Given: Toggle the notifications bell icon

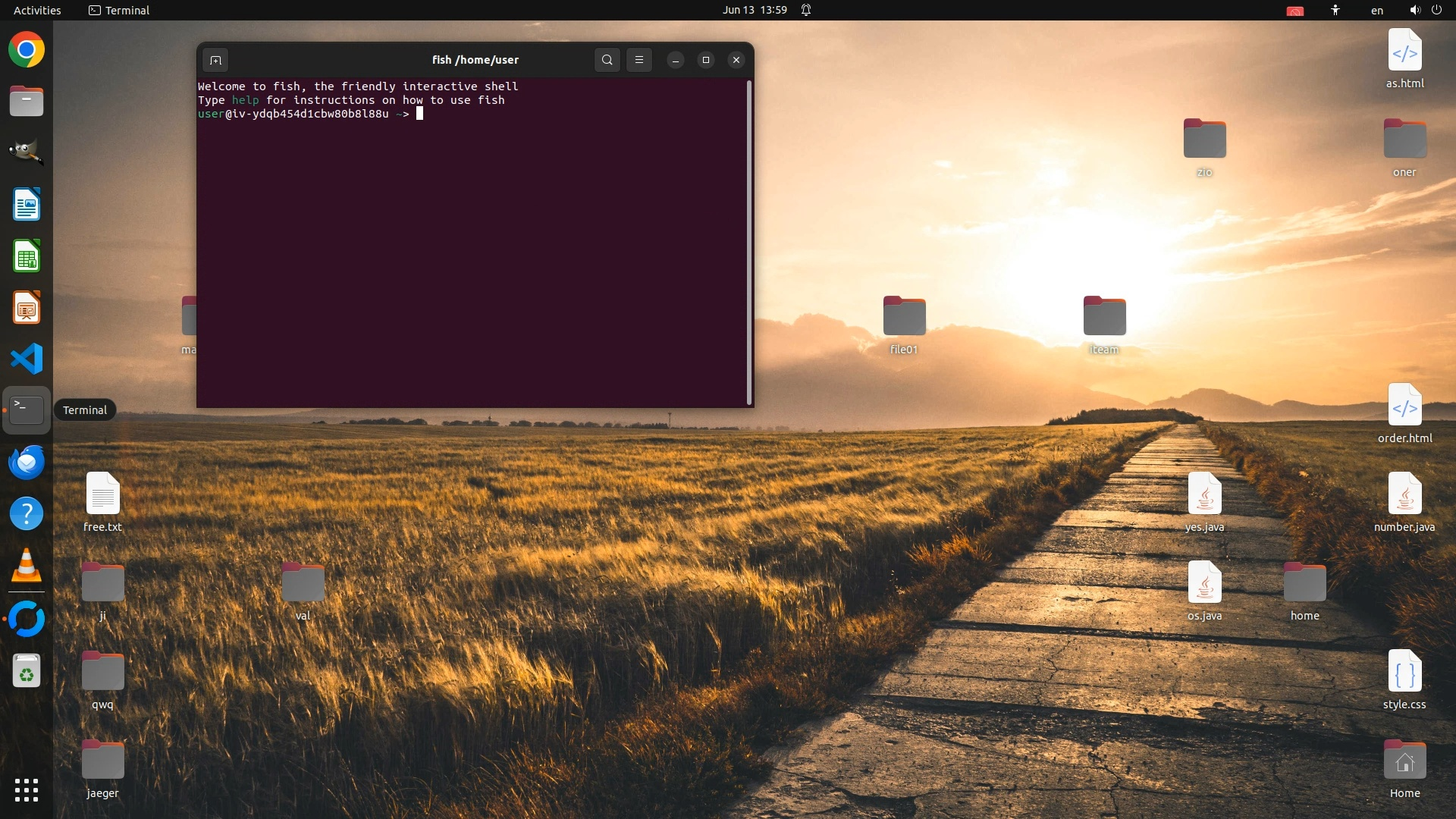Looking at the screenshot, I should click(806, 10).
